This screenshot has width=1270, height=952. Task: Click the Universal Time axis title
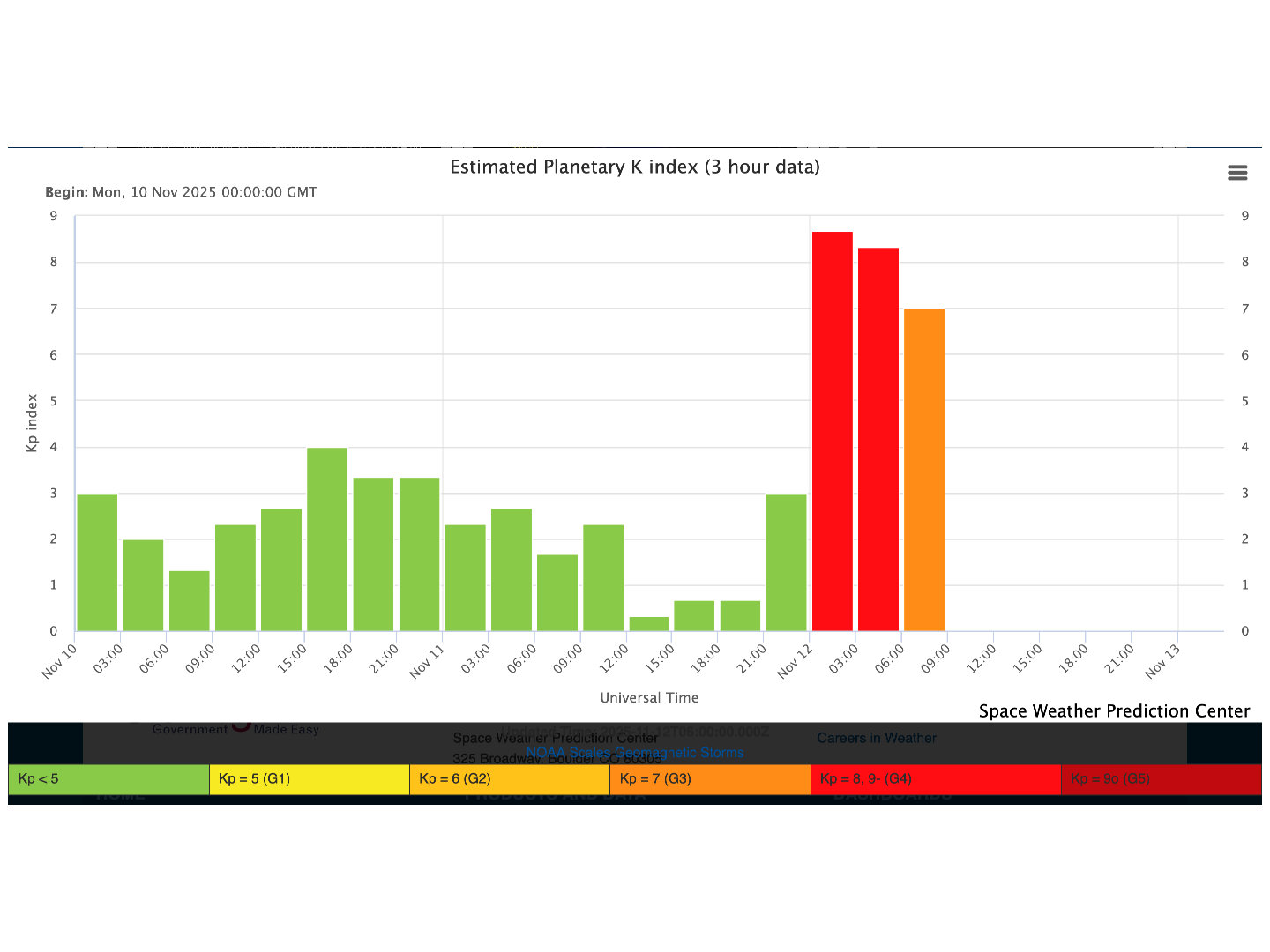649,697
